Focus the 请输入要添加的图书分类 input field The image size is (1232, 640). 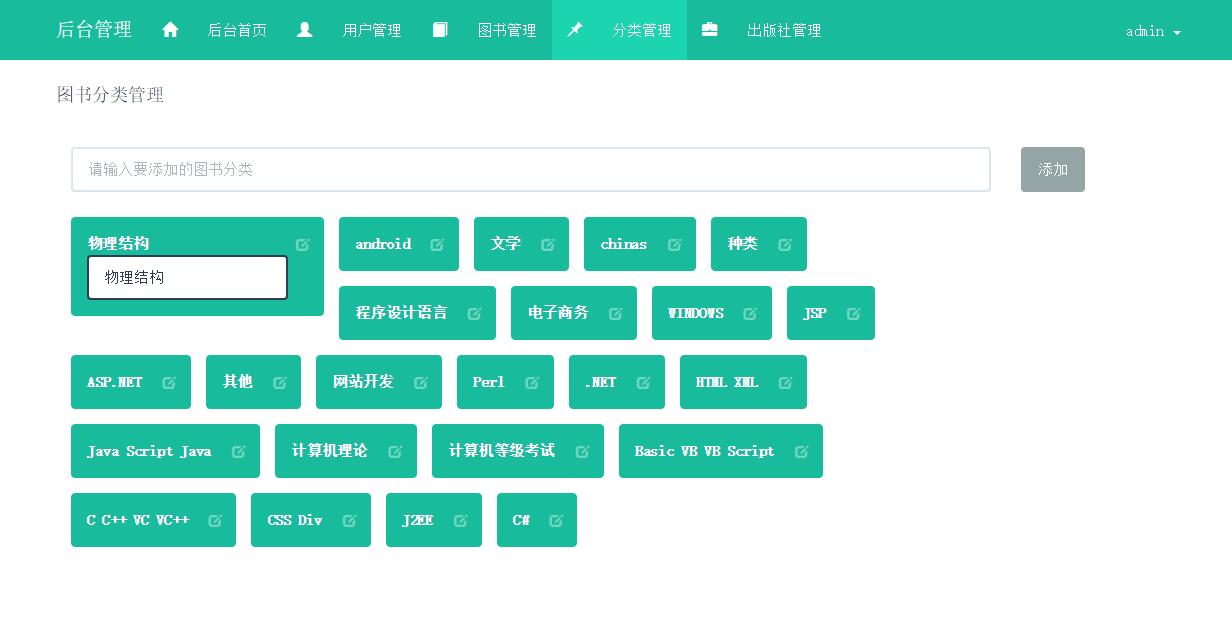pos(531,170)
